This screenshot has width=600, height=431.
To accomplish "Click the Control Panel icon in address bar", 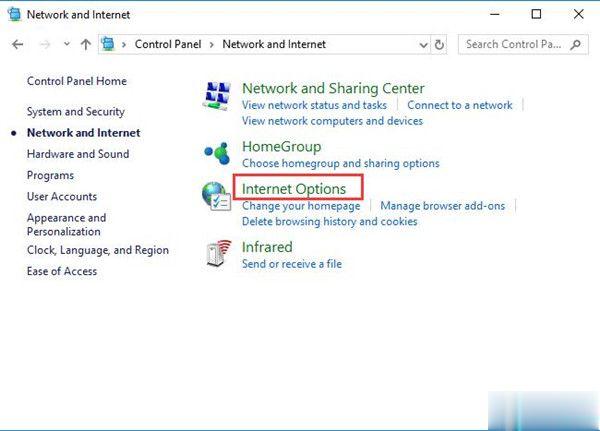I will [x=108, y=44].
